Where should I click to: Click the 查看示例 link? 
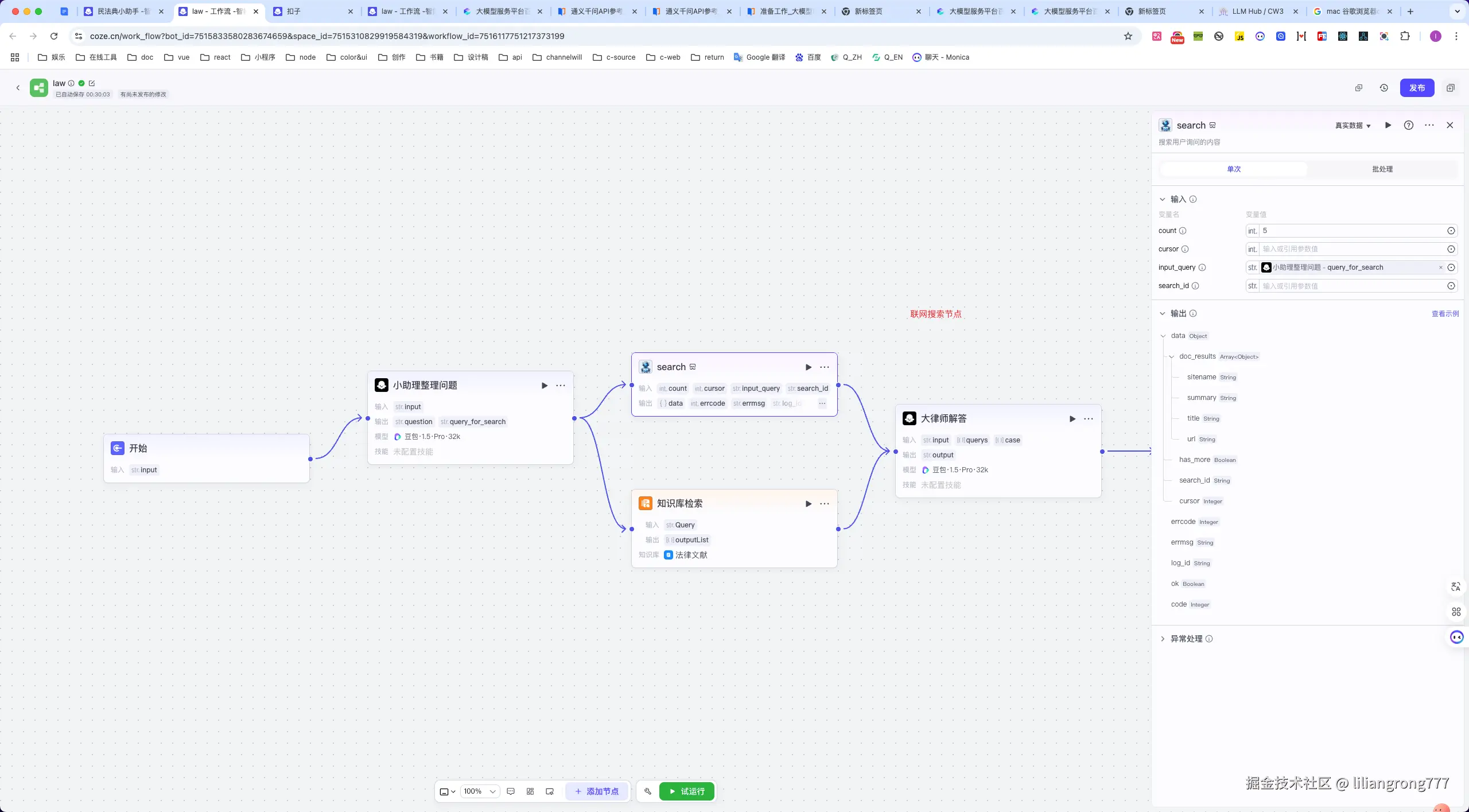tap(1444, 313)
